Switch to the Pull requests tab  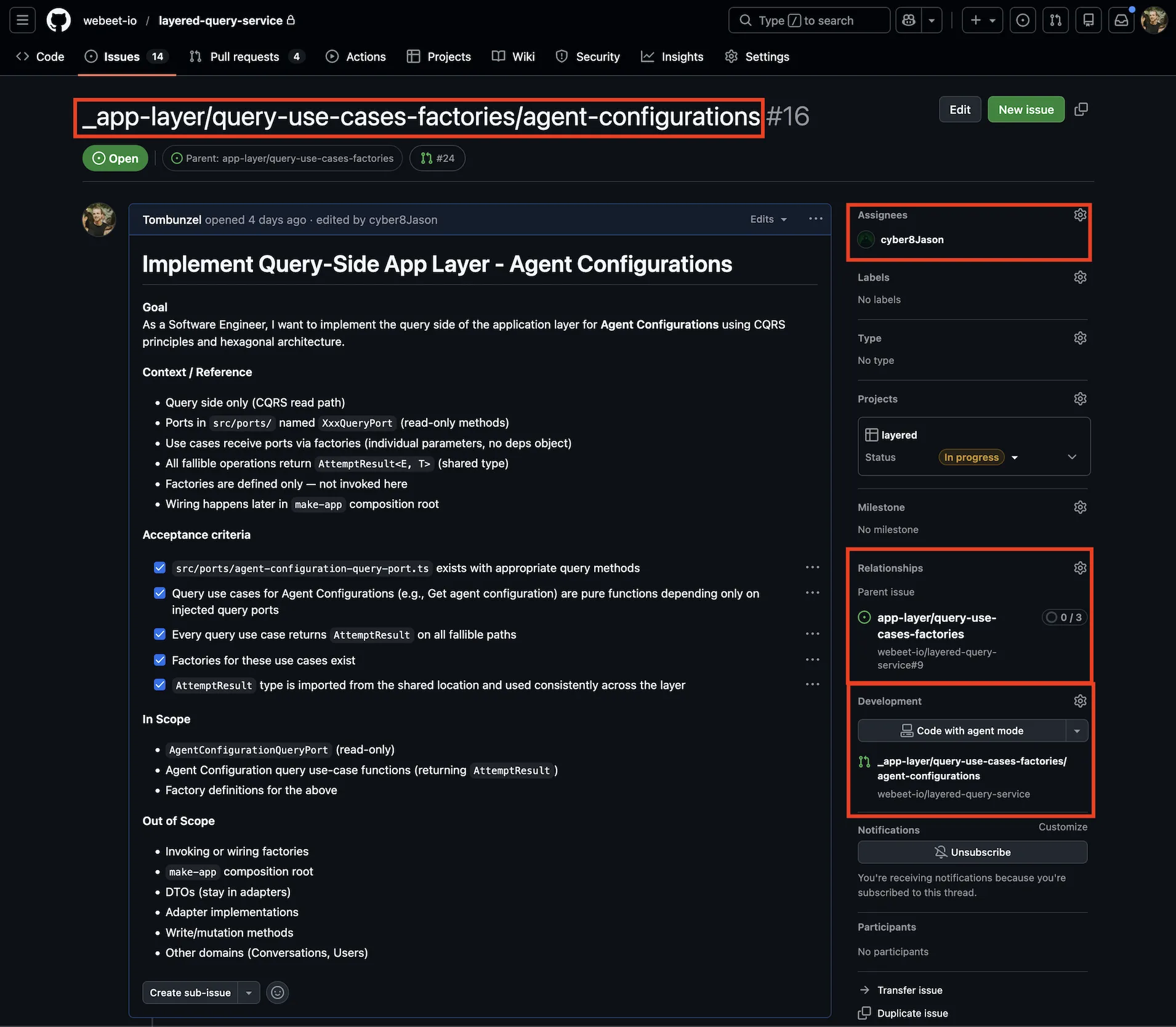pos(245,56)
